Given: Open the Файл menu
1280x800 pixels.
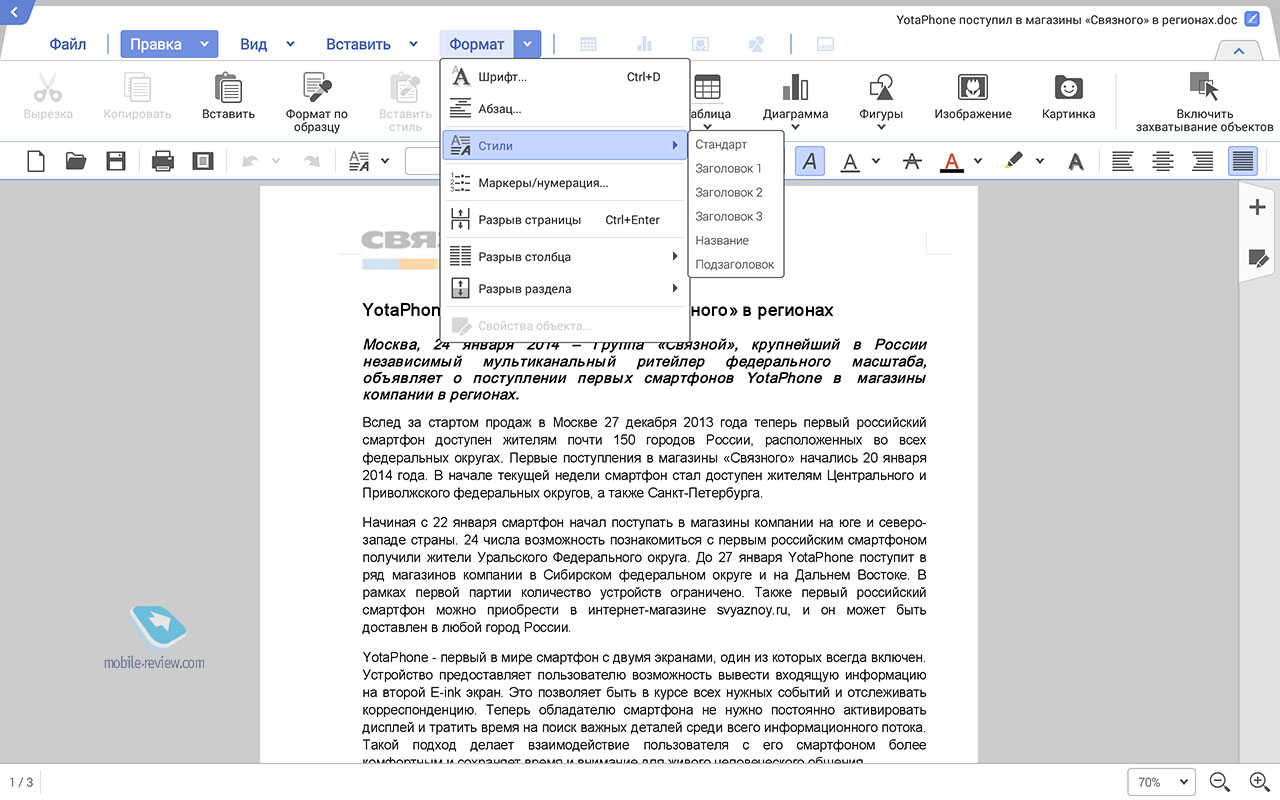Looking at the screenshot, I should (x=68, y=44).
